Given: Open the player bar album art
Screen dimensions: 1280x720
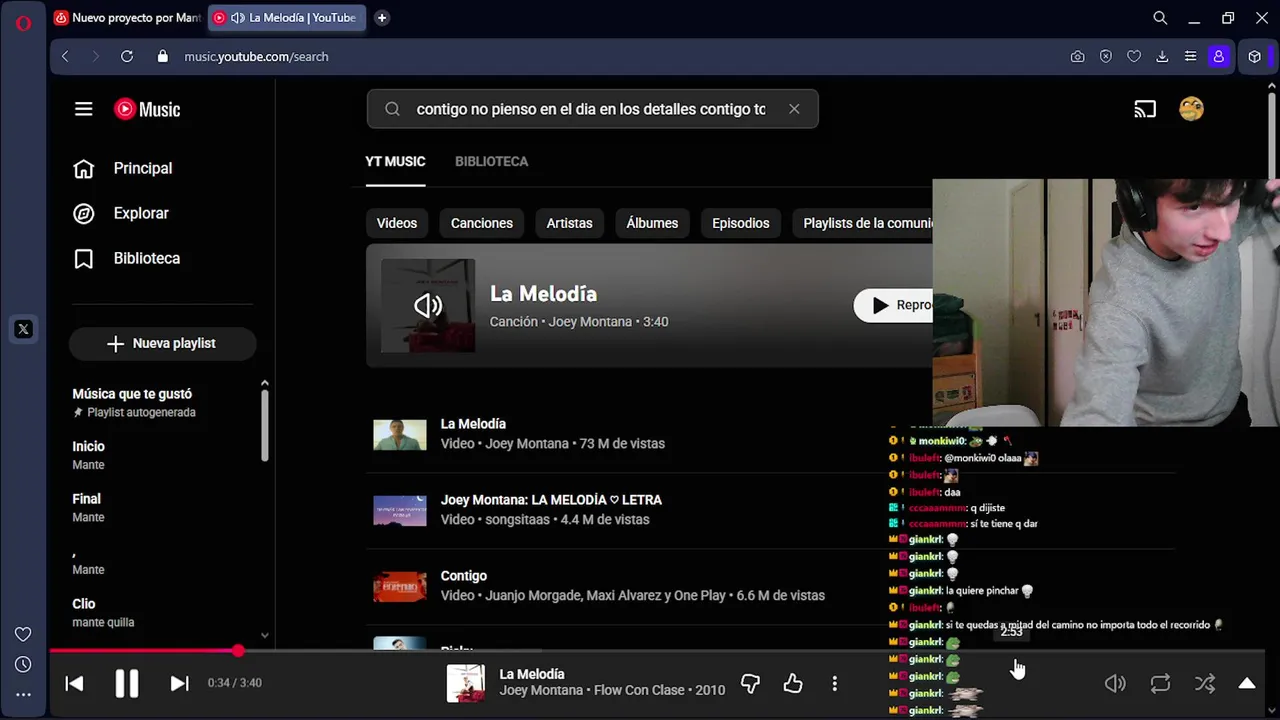Looking at the screenshot, I should 465,683.
